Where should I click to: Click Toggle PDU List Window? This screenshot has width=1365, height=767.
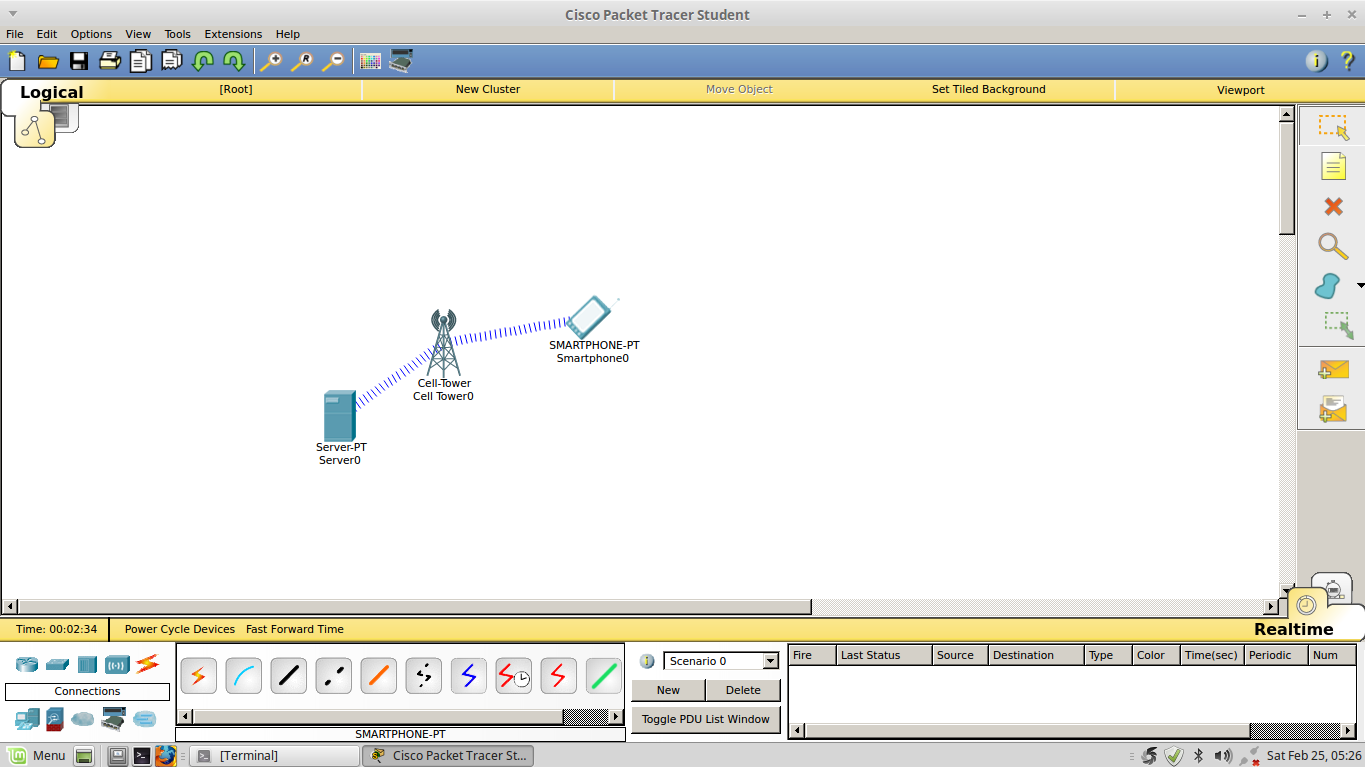click(705, 719)
